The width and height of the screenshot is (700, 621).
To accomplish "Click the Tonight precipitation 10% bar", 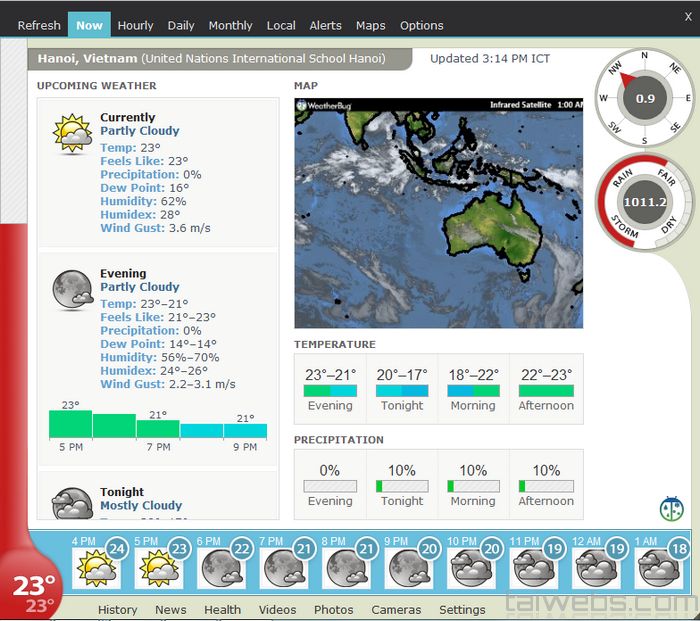I will 402,486.
